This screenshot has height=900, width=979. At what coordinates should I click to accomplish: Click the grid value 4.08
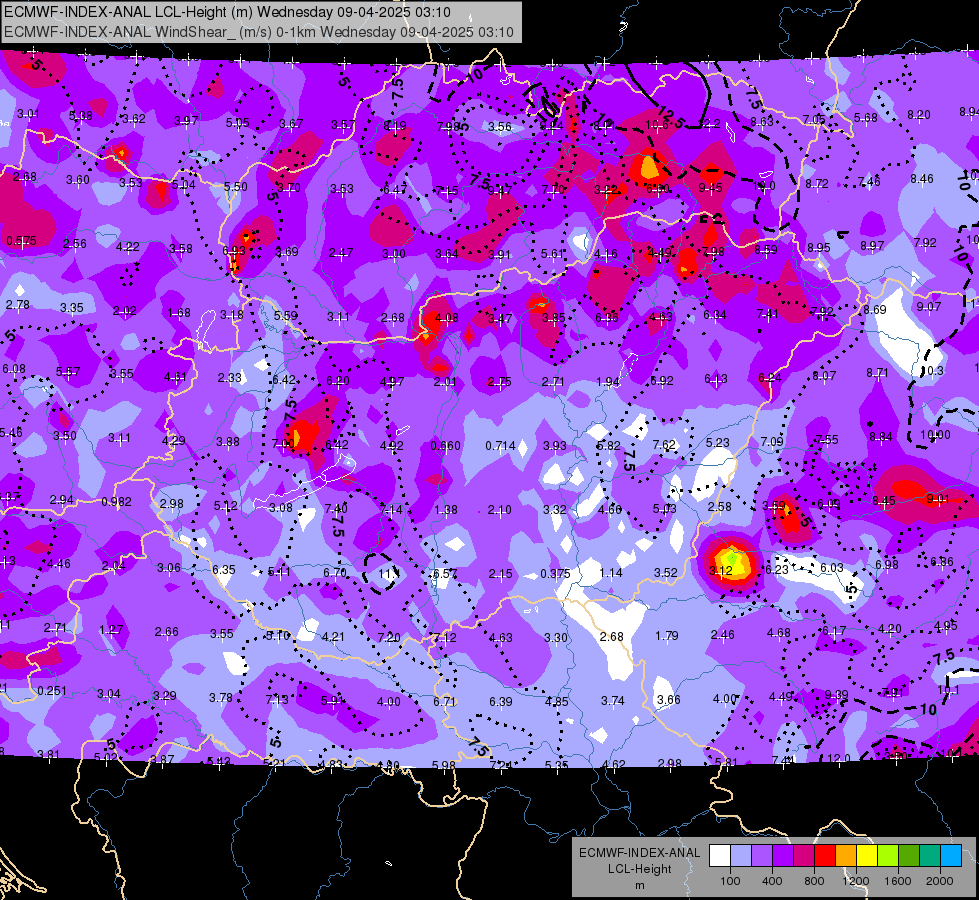coord(446,318)
